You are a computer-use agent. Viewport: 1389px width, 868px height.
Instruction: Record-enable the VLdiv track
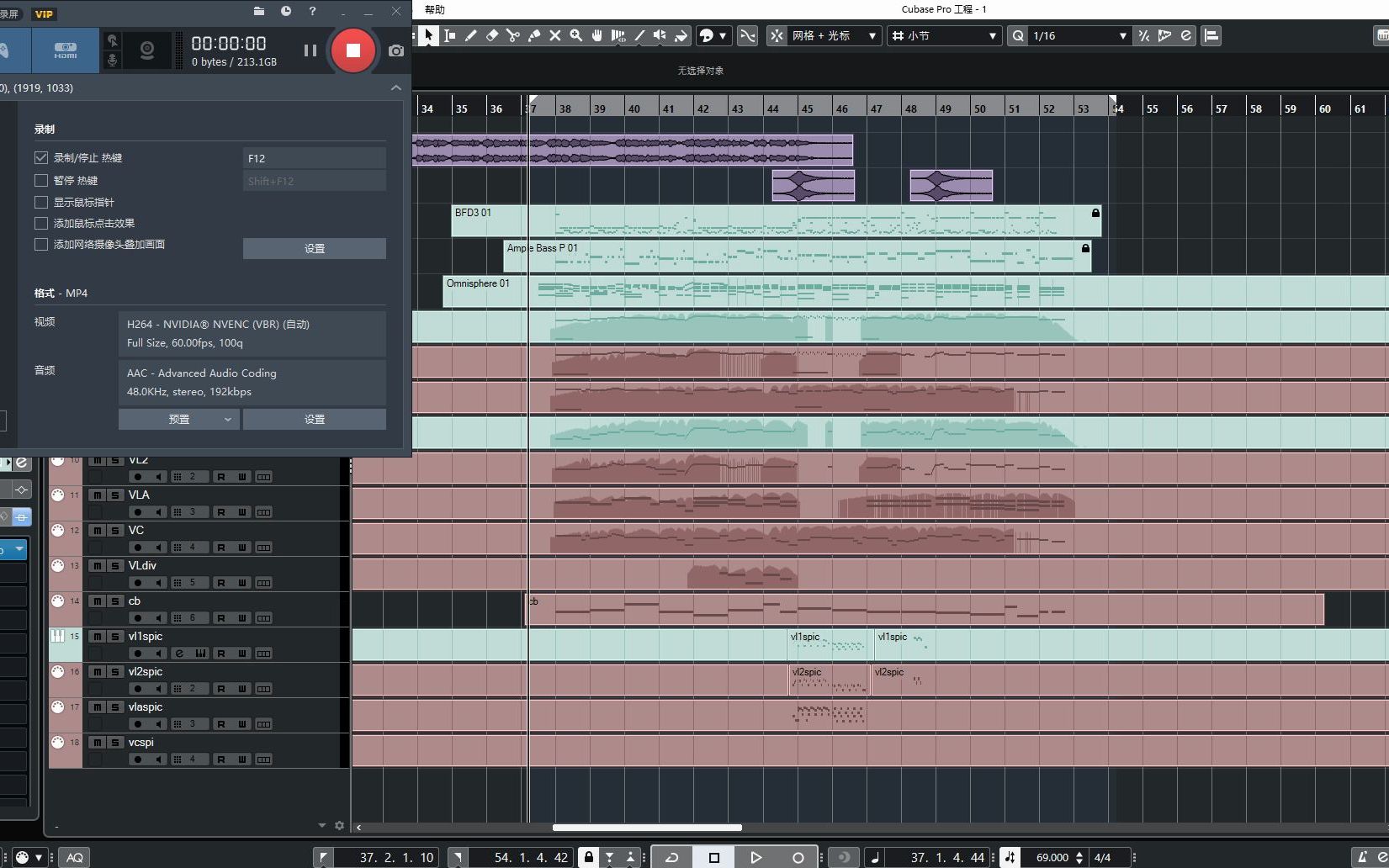[x=138, y=583]
